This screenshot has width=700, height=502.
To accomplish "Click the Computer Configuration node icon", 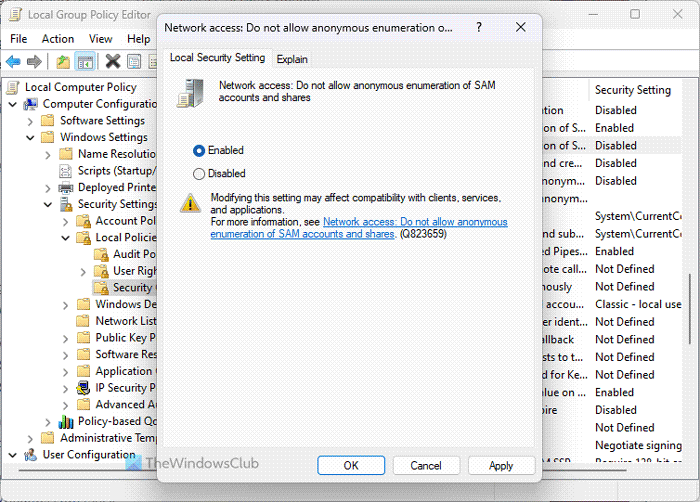I will [x=31, y=104].
